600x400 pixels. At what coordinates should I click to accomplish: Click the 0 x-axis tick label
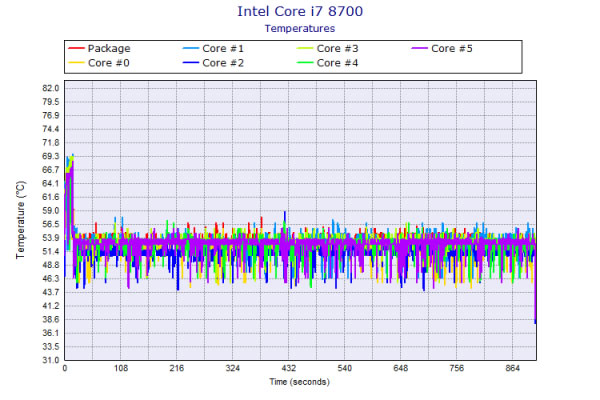point(65,368)
